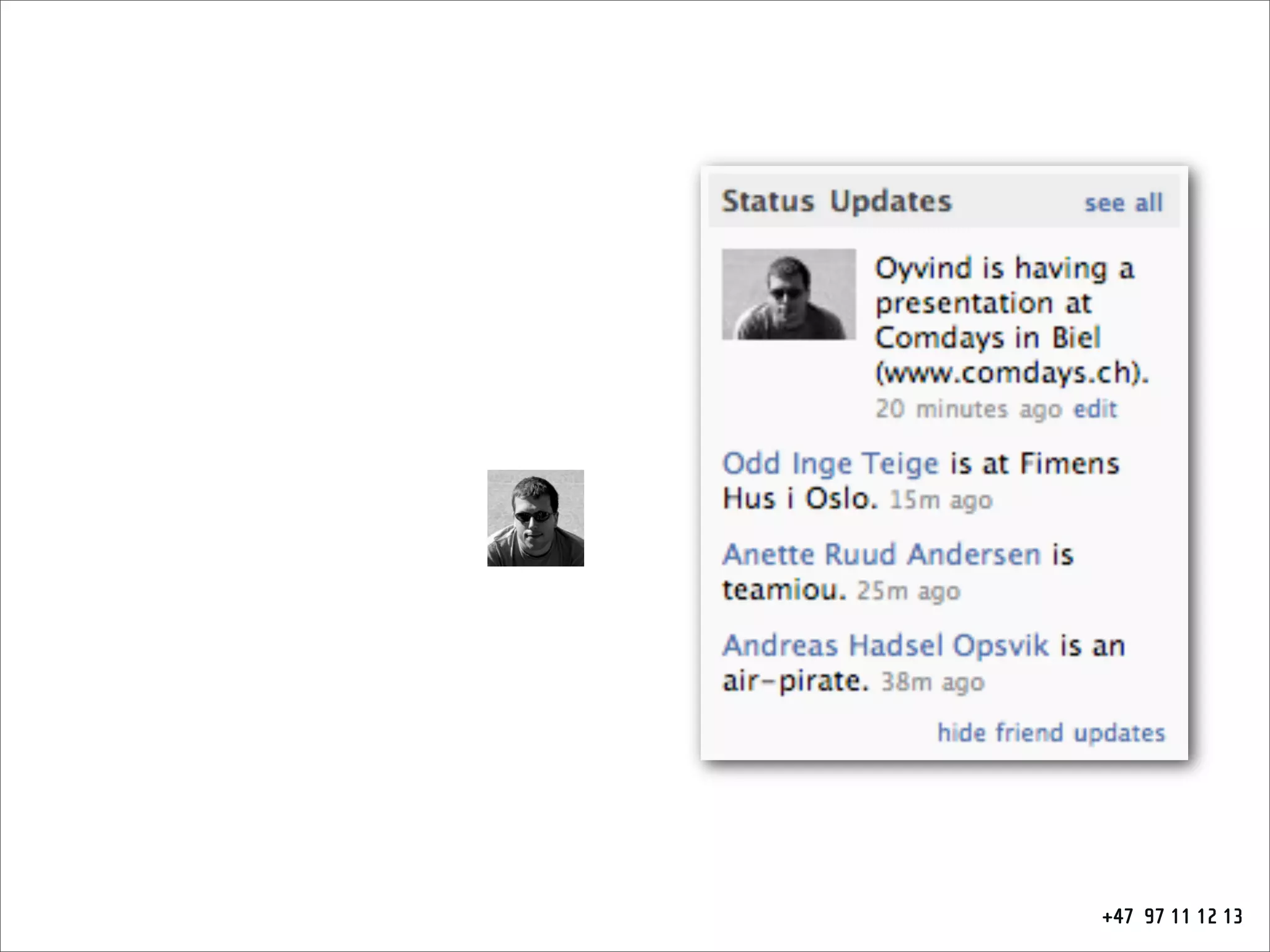Click the phone number +47 97 11 12 13

tap(1172, 916)
